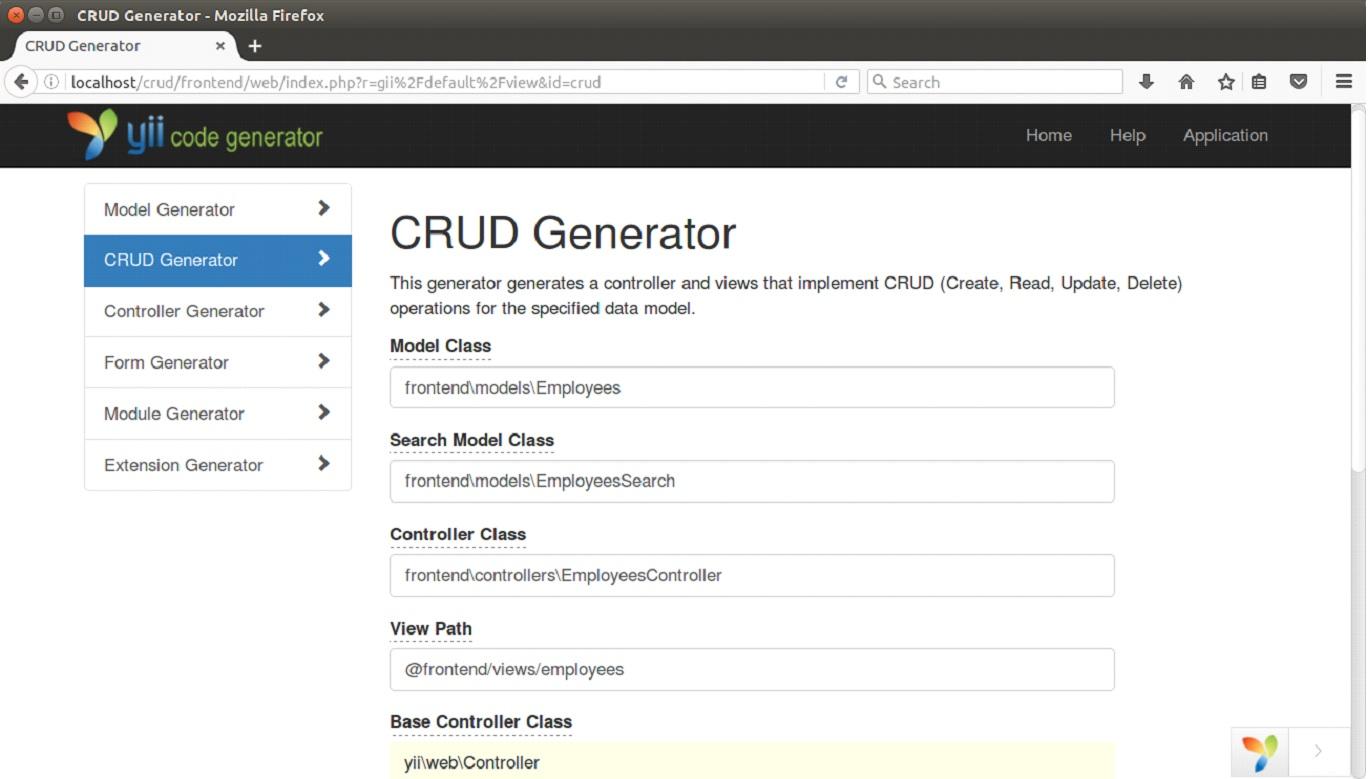This screenshot has height=779, width=1368.
Task: Show bookmarks list icon
Action: [1259, 82]
